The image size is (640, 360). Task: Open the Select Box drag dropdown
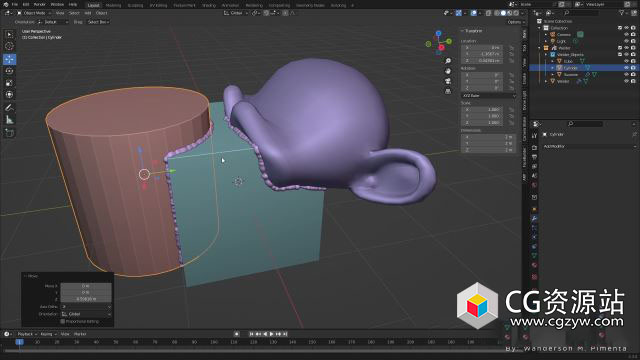(98, 22)
